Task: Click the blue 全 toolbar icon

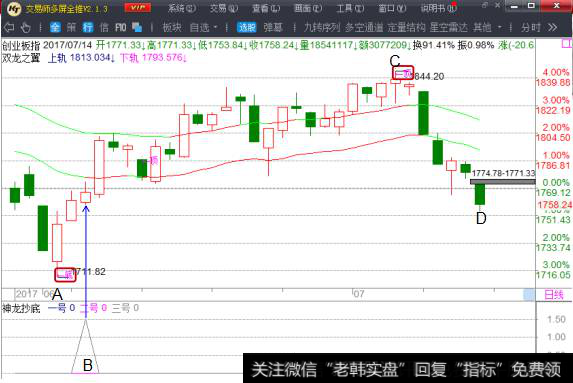Action: [55, 27]
